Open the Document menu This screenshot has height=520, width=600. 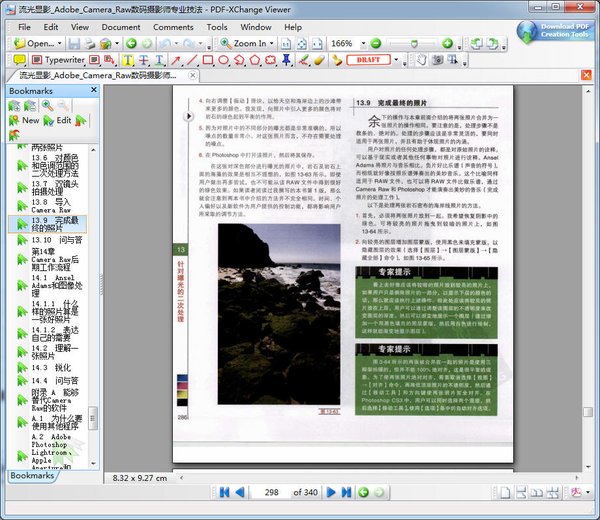(x=121, y=27)
